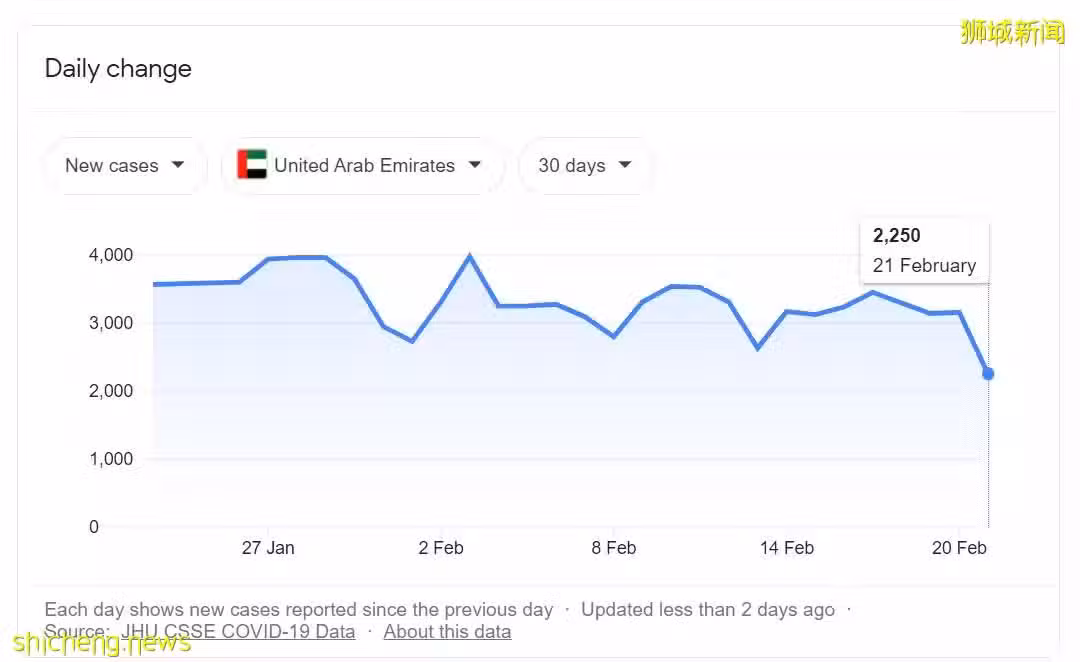Click the 27 Jan axis label
1080x662 pixels.
coord(268,548)
